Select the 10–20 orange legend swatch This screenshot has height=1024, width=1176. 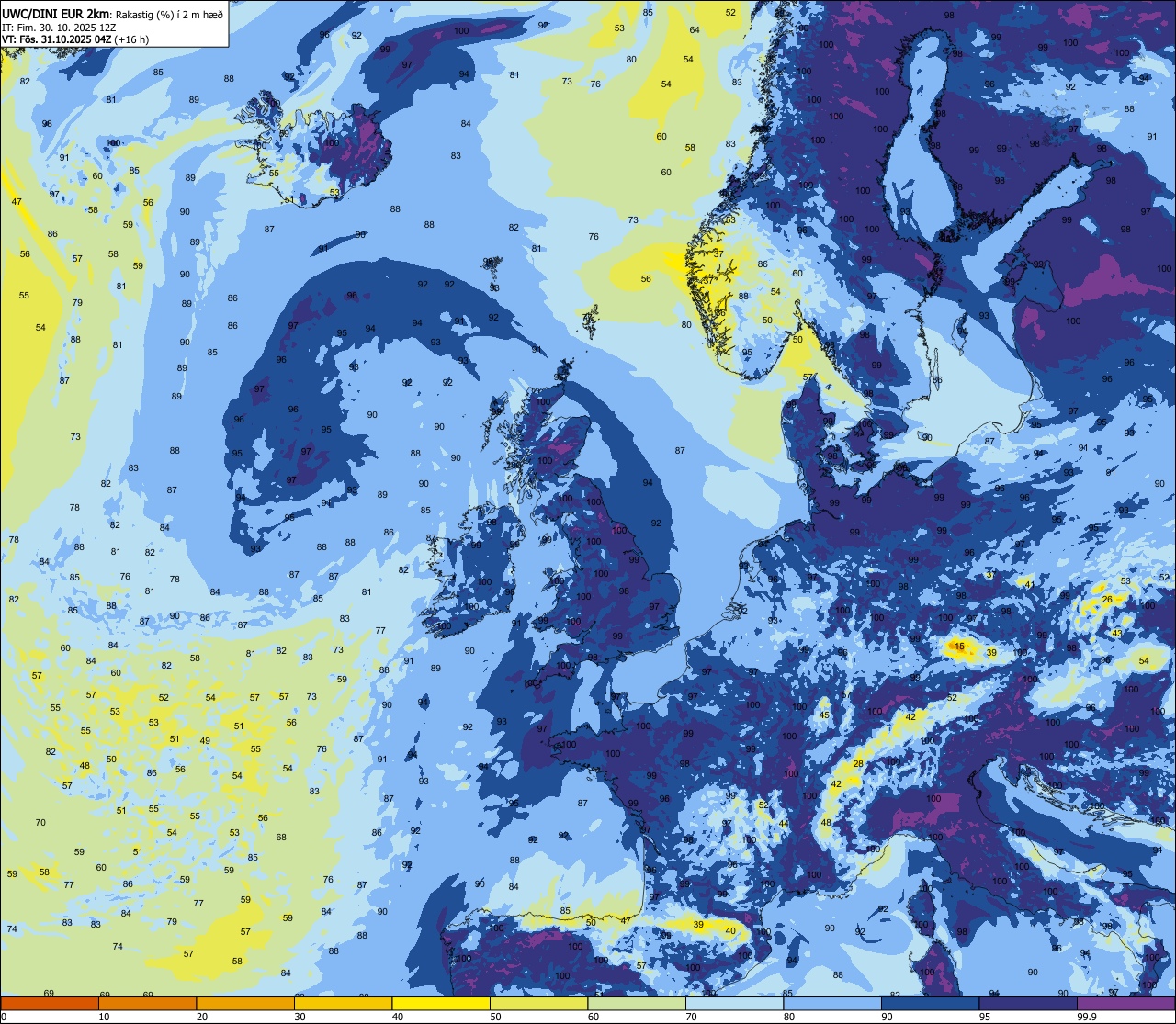tap(148, 1003)
